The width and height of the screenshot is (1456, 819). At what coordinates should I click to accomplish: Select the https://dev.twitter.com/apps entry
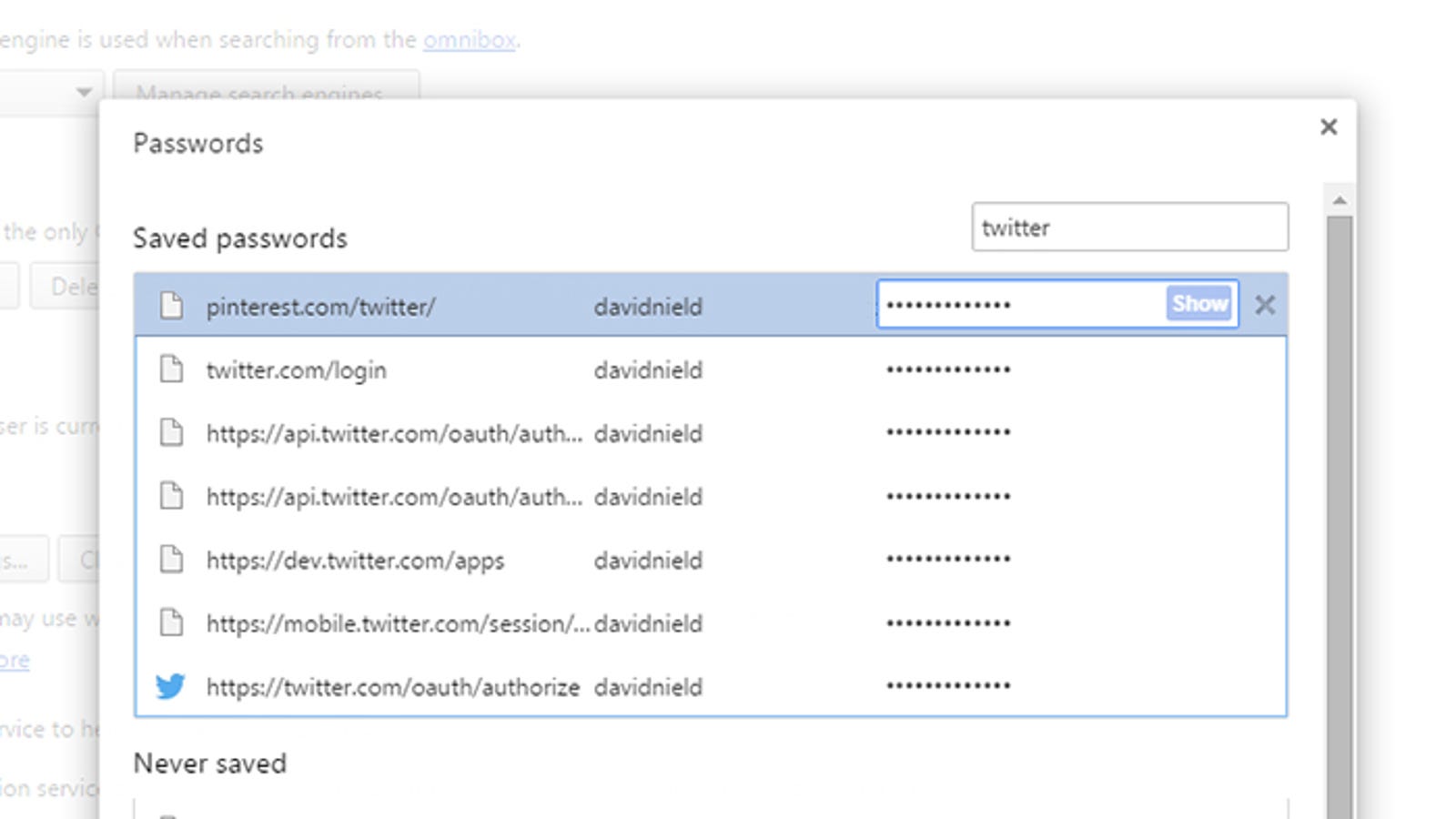pos(355,561)
